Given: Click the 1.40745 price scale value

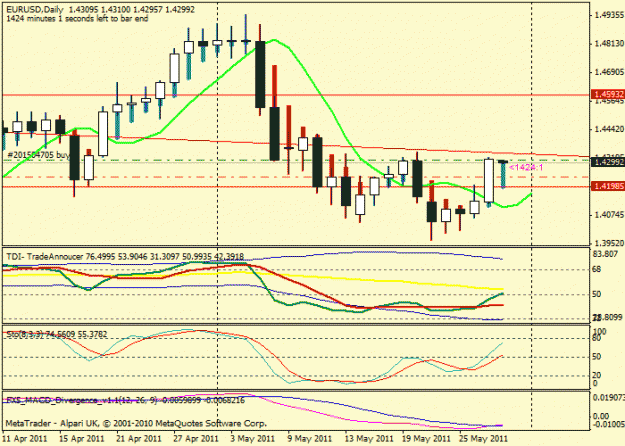Looking at the screenshot, I should [x=609, y=215].
